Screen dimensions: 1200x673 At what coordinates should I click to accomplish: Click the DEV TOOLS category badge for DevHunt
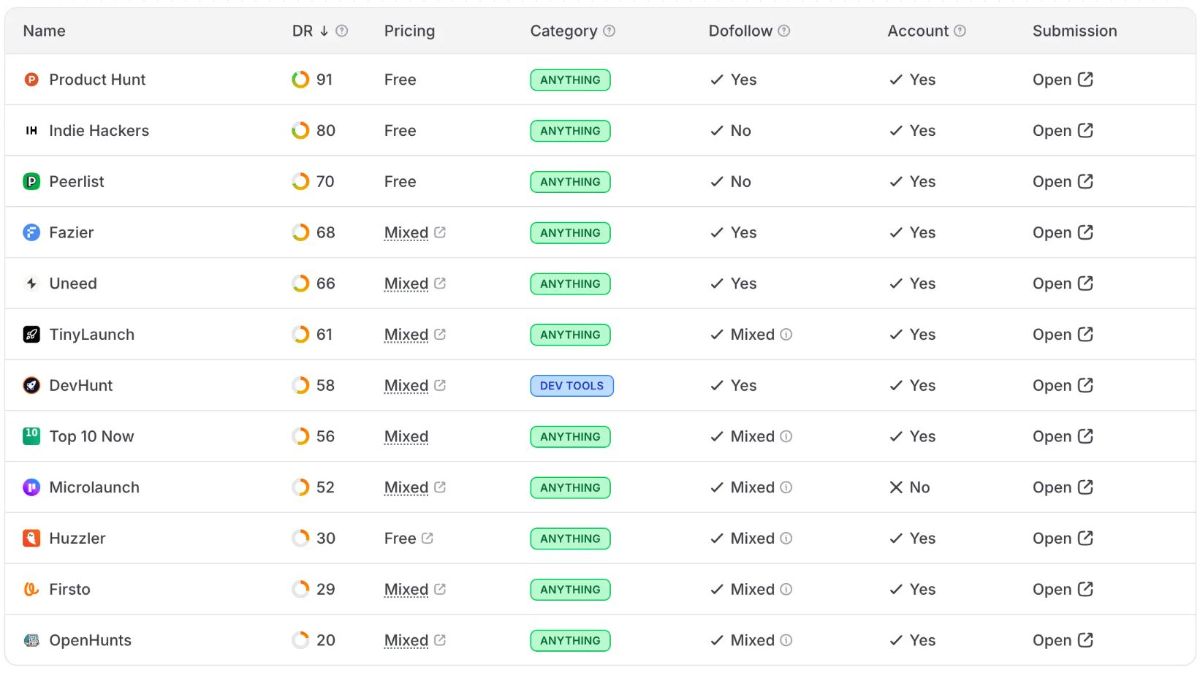tap(571, 386)
